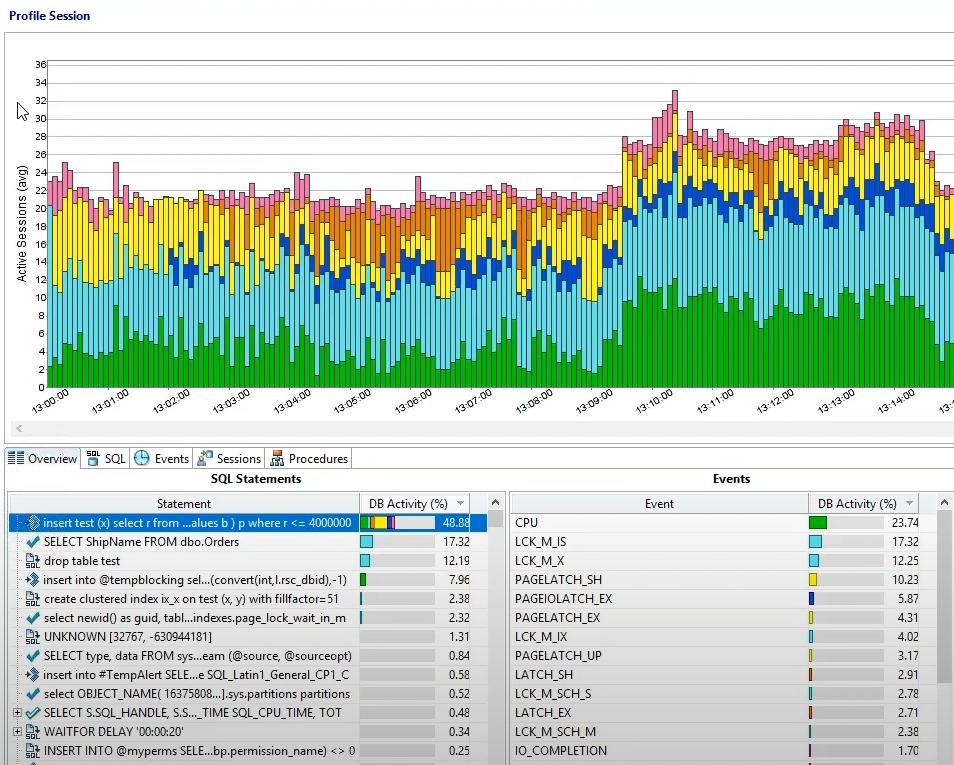Click the green CPU color swatch

tap(818, 523)
